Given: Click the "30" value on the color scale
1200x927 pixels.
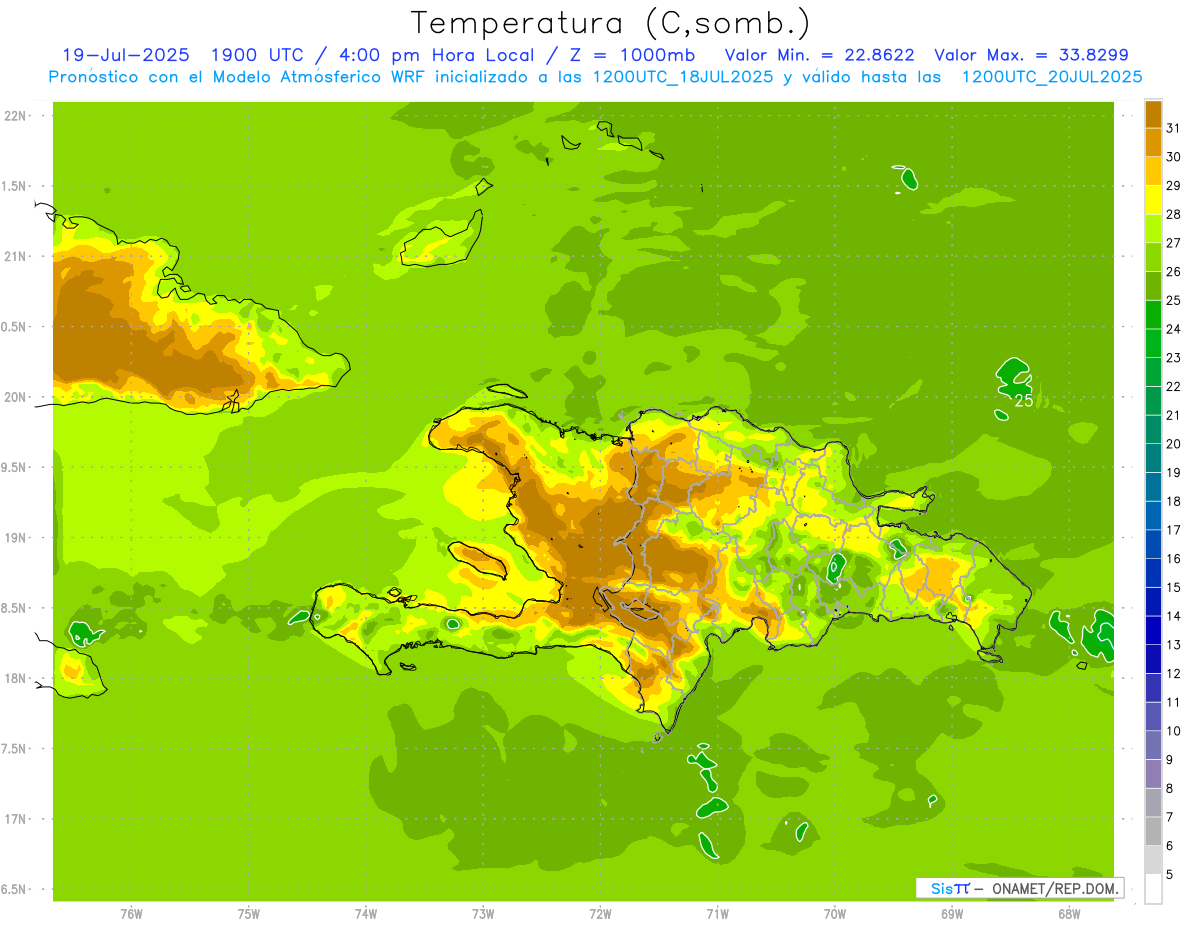Looking at the screenshot, I should (1173, 157).
